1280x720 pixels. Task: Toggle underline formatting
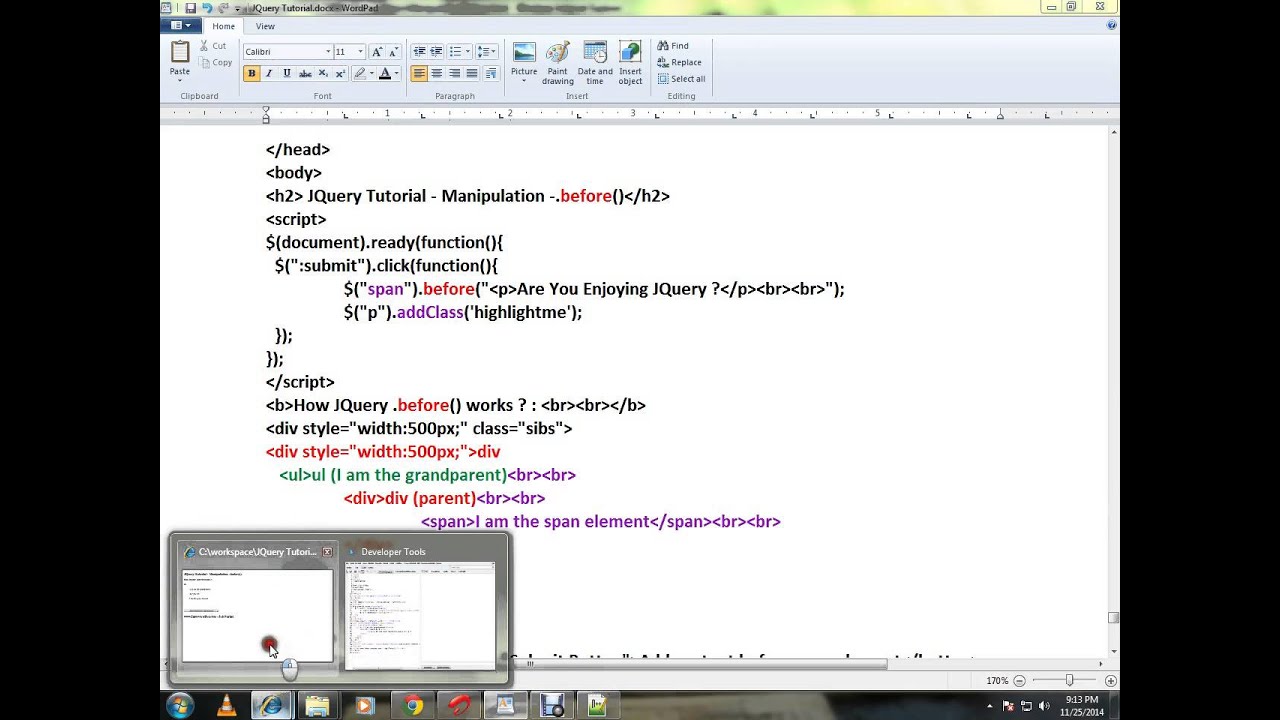click(x=287, y=73)
